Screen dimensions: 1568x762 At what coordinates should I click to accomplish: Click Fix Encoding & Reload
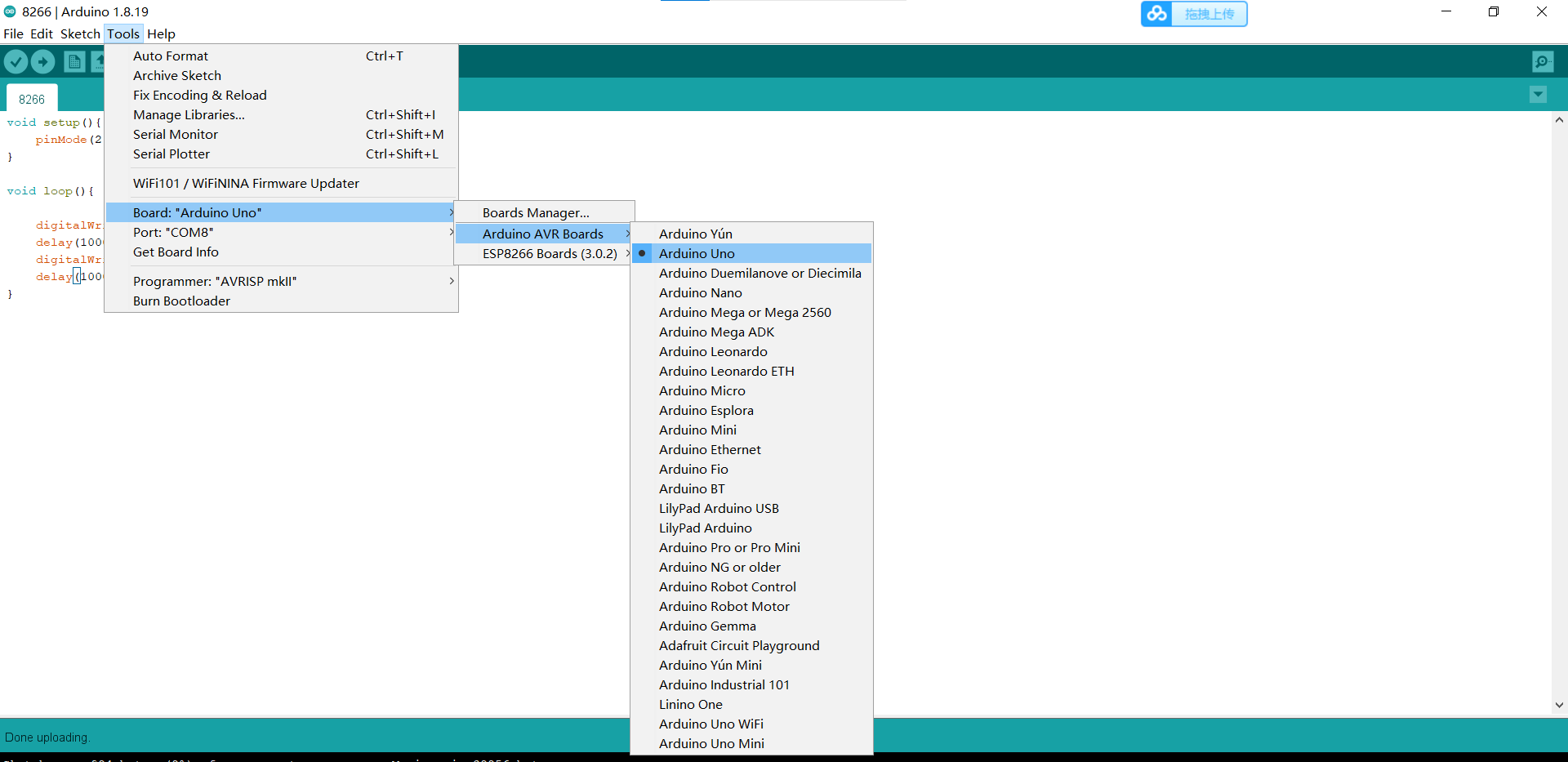click(x=281, y=95)
